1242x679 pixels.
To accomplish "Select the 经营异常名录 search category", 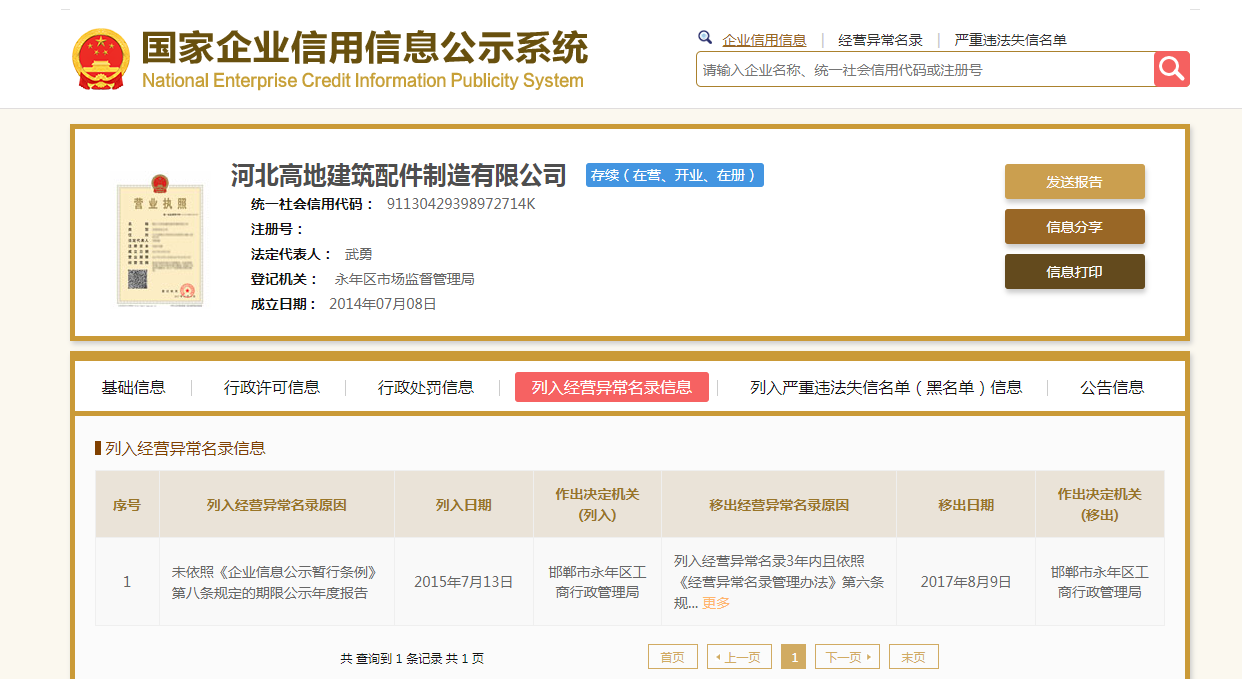I will (880, 40).
